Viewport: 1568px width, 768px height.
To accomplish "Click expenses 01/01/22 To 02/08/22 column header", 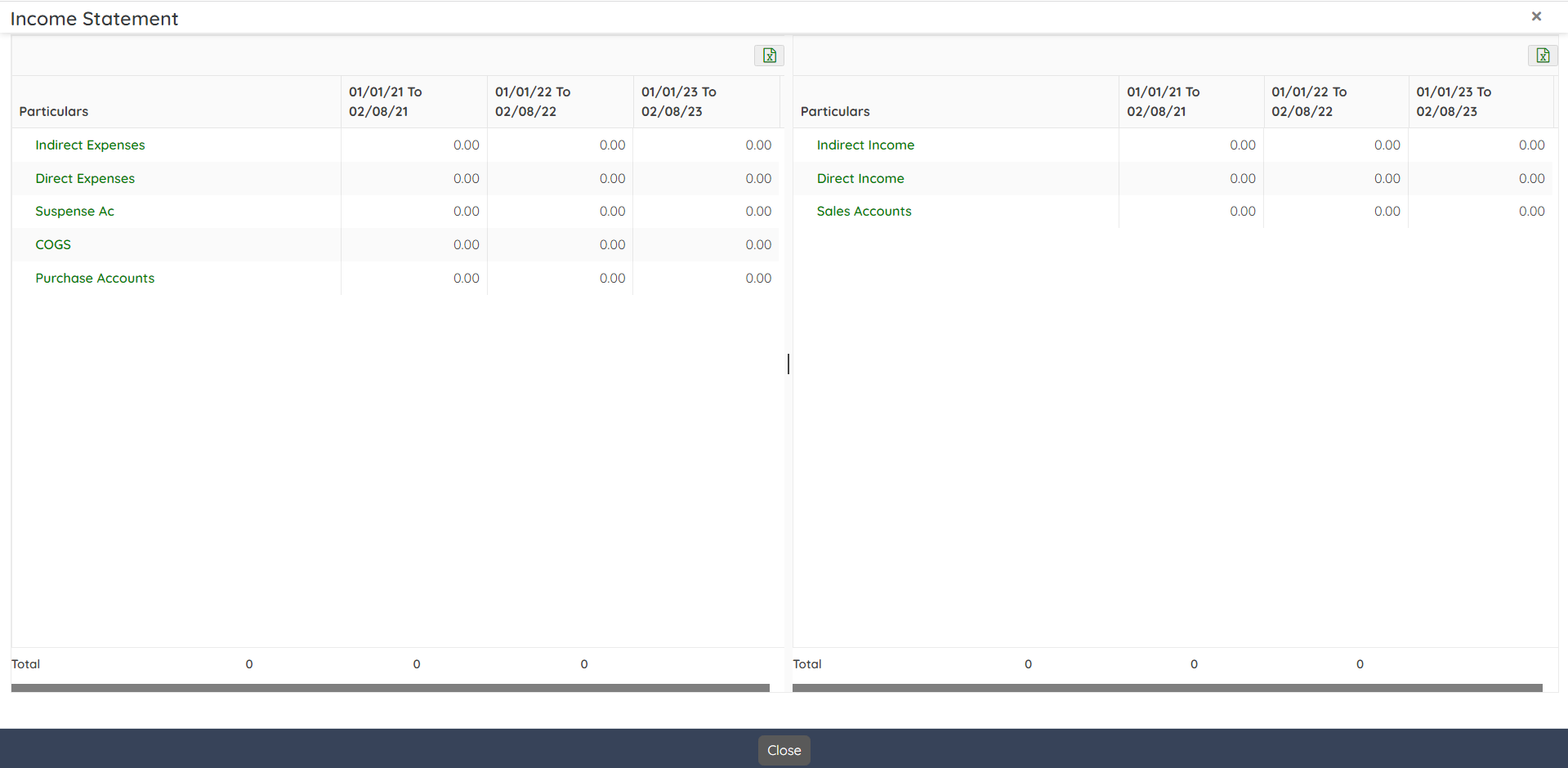I will point(532,102).
